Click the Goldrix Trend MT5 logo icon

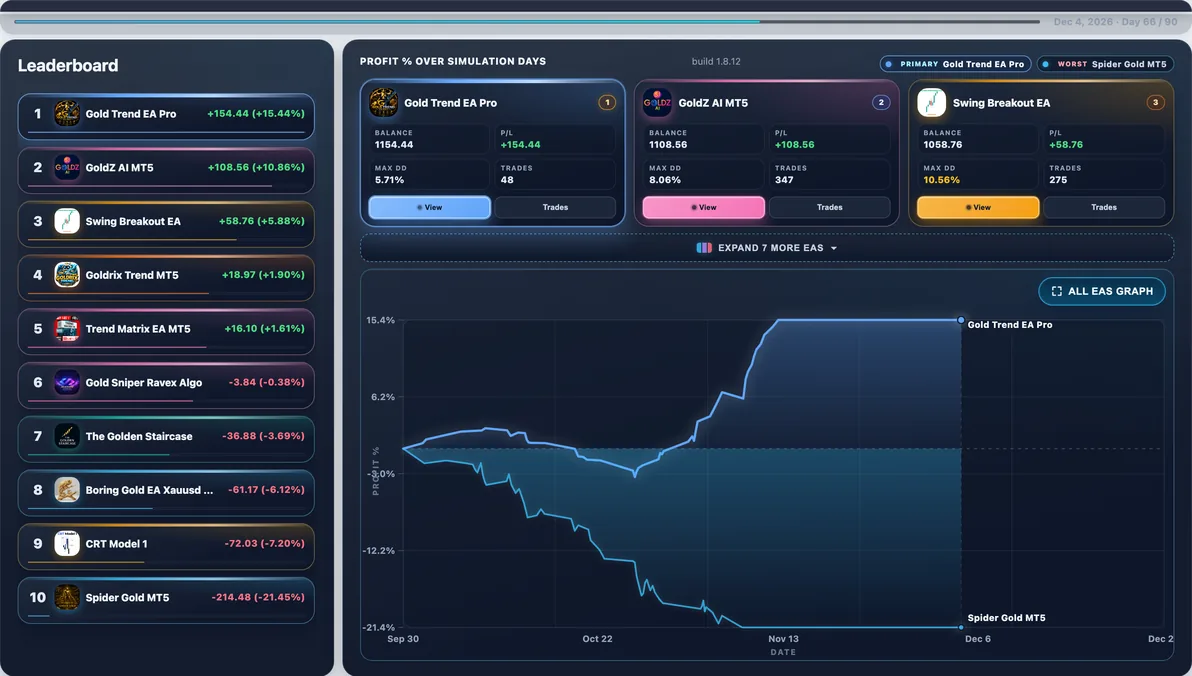tap(67, 275)
